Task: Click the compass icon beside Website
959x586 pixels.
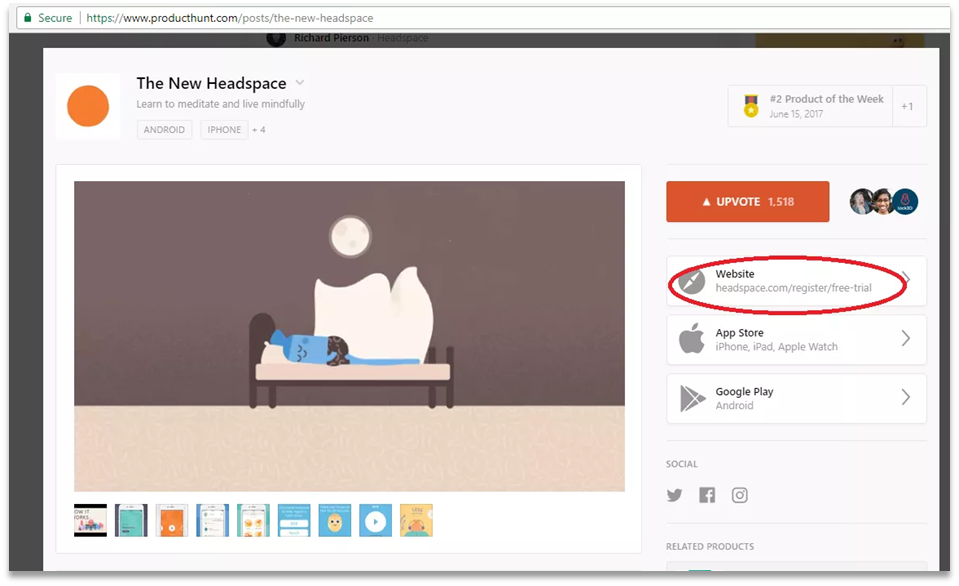Action: point(692,281)
